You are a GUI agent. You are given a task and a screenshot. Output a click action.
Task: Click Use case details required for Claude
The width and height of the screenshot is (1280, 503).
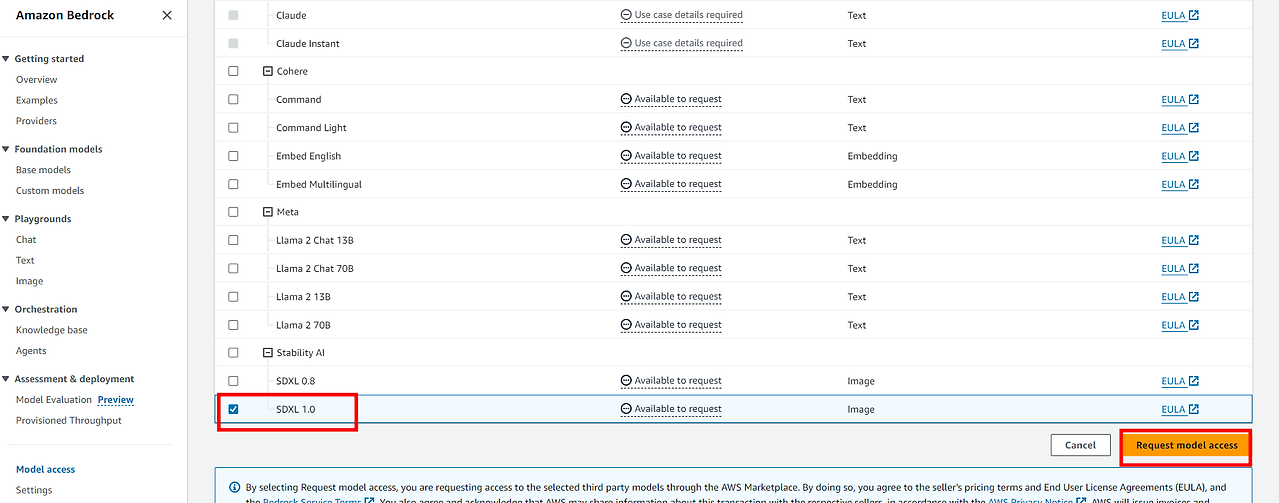click(x=682, y=15)
